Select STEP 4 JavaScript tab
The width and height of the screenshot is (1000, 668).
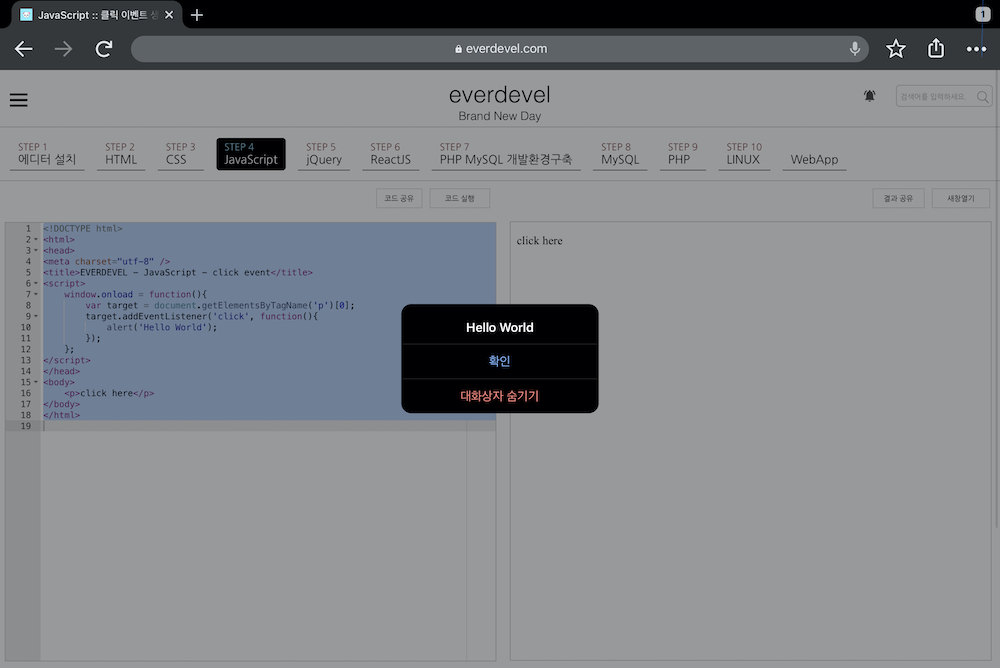tap(251, 154)
